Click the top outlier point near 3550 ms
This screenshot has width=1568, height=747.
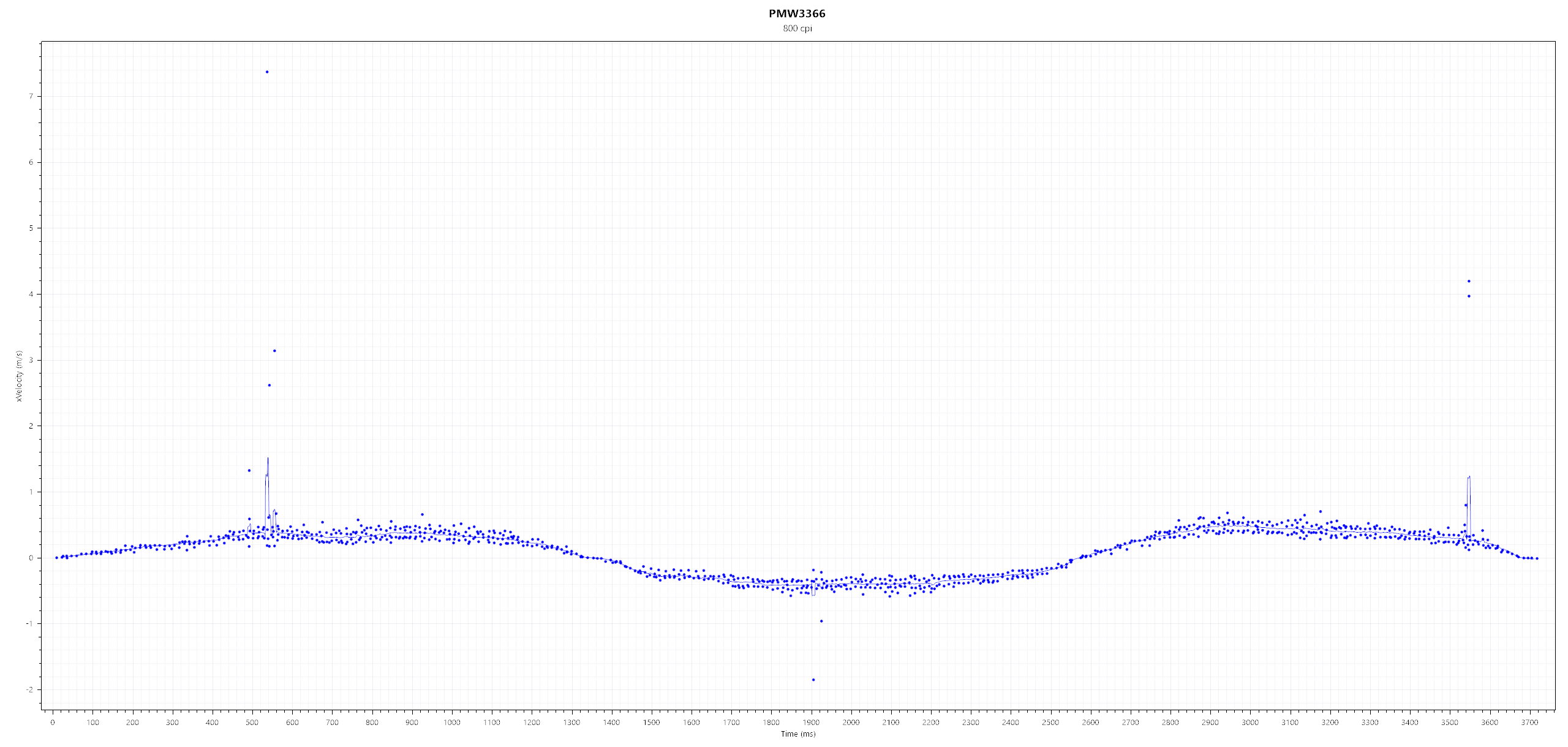click(x=1469, y=282)
